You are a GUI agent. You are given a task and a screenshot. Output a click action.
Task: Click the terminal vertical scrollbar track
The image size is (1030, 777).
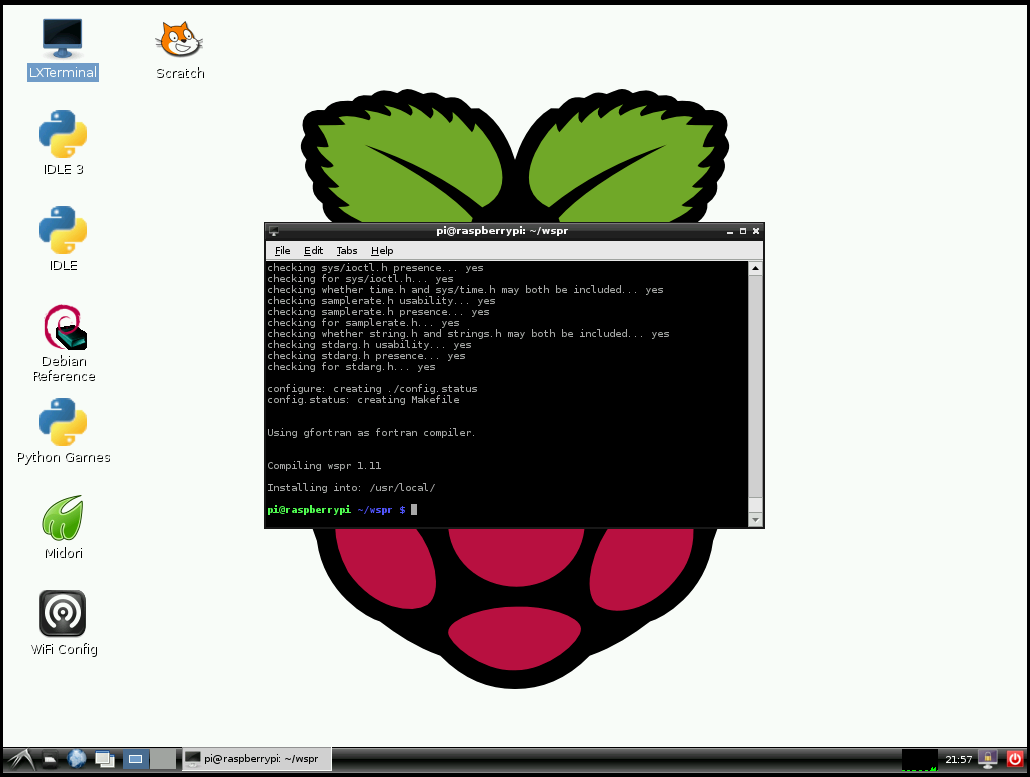point(755,394)
